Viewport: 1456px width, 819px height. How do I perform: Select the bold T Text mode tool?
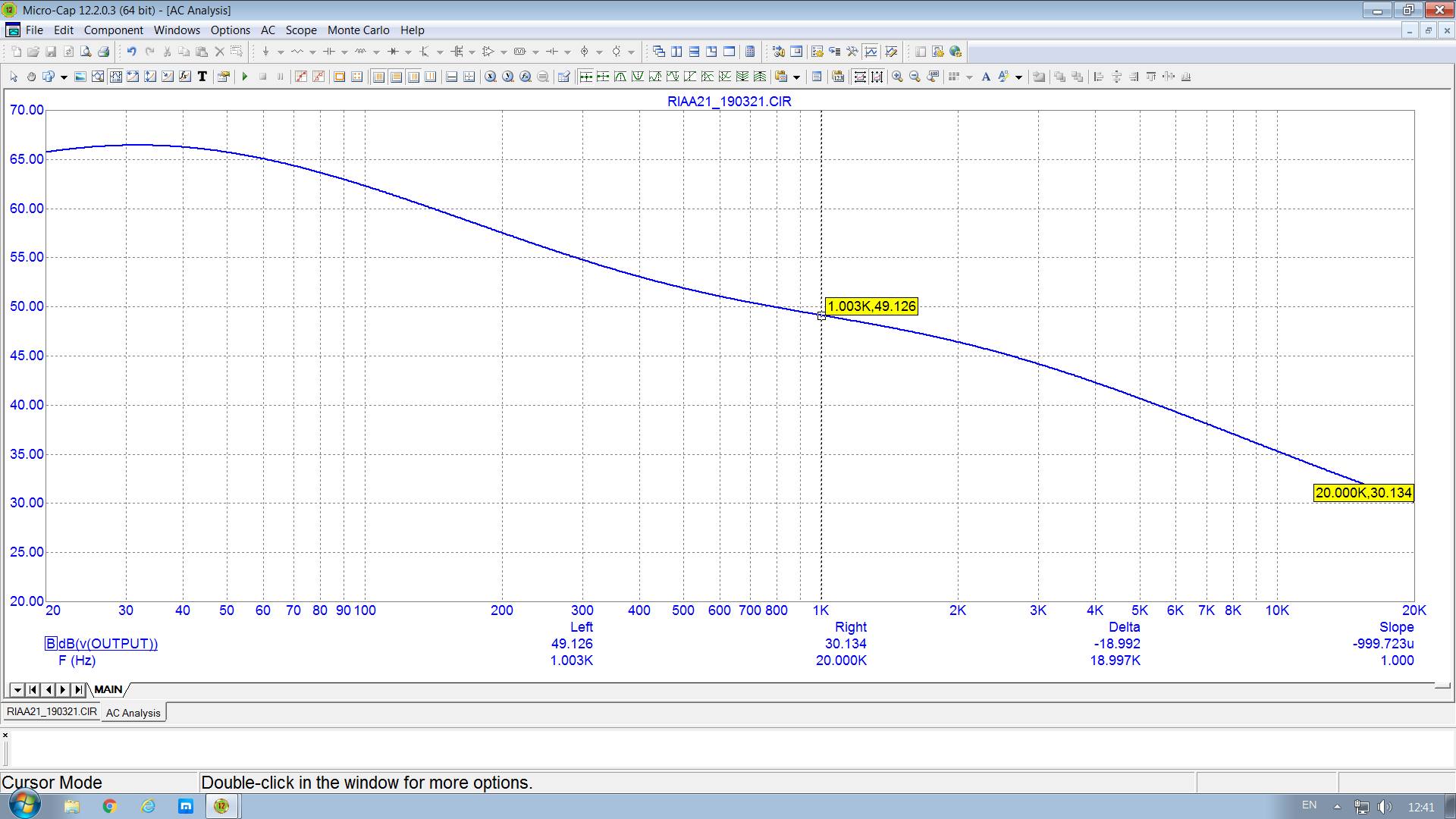(202, 77)
